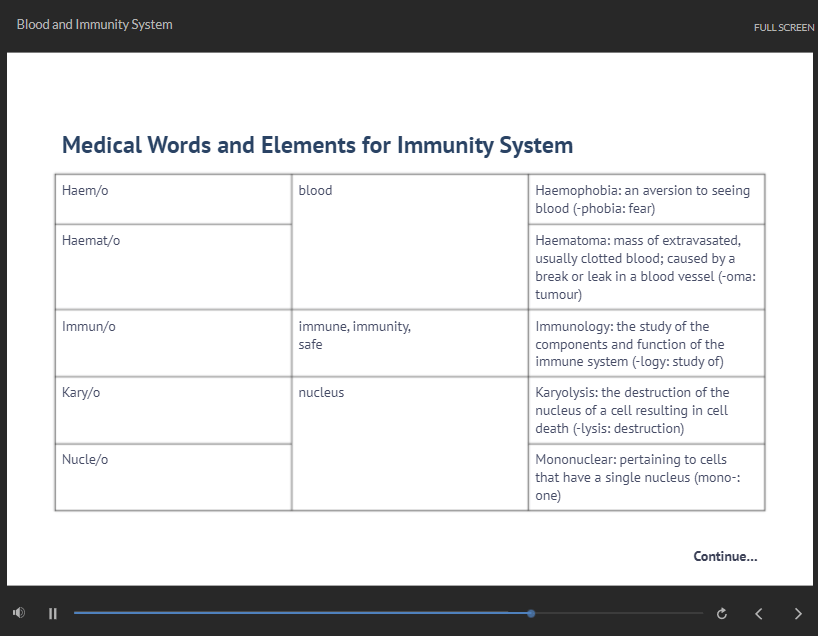Select the lesson title Blood and Immunity System

pos(94,23)
